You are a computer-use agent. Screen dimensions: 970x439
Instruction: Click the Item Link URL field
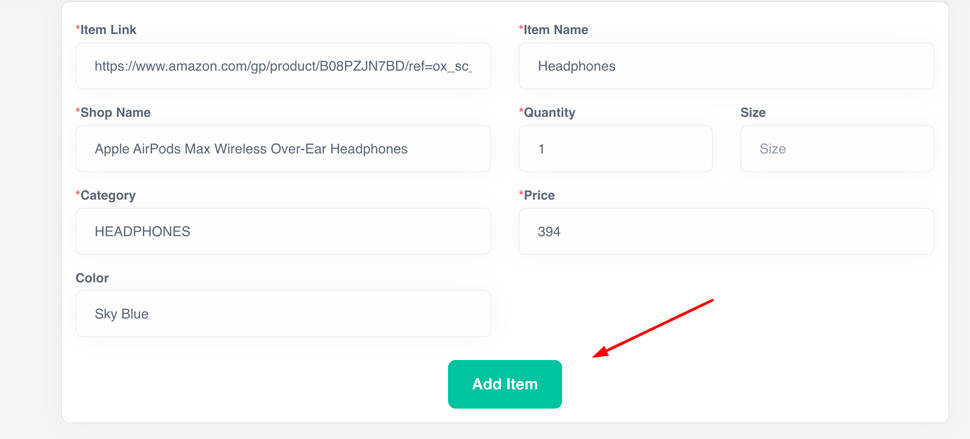click(x=283, y=66)
